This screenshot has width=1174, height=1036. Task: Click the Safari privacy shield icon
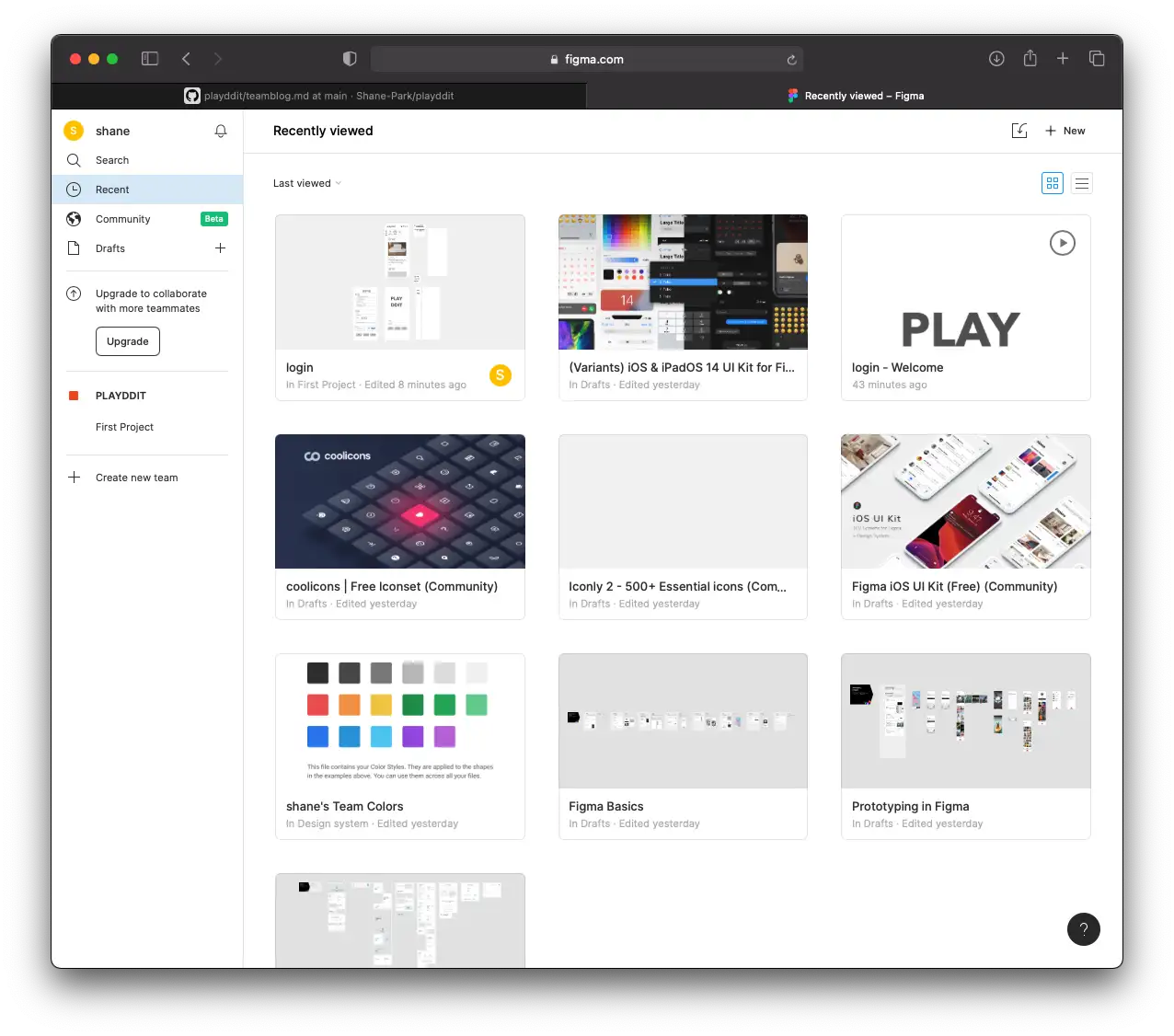(x=350, y=59)
